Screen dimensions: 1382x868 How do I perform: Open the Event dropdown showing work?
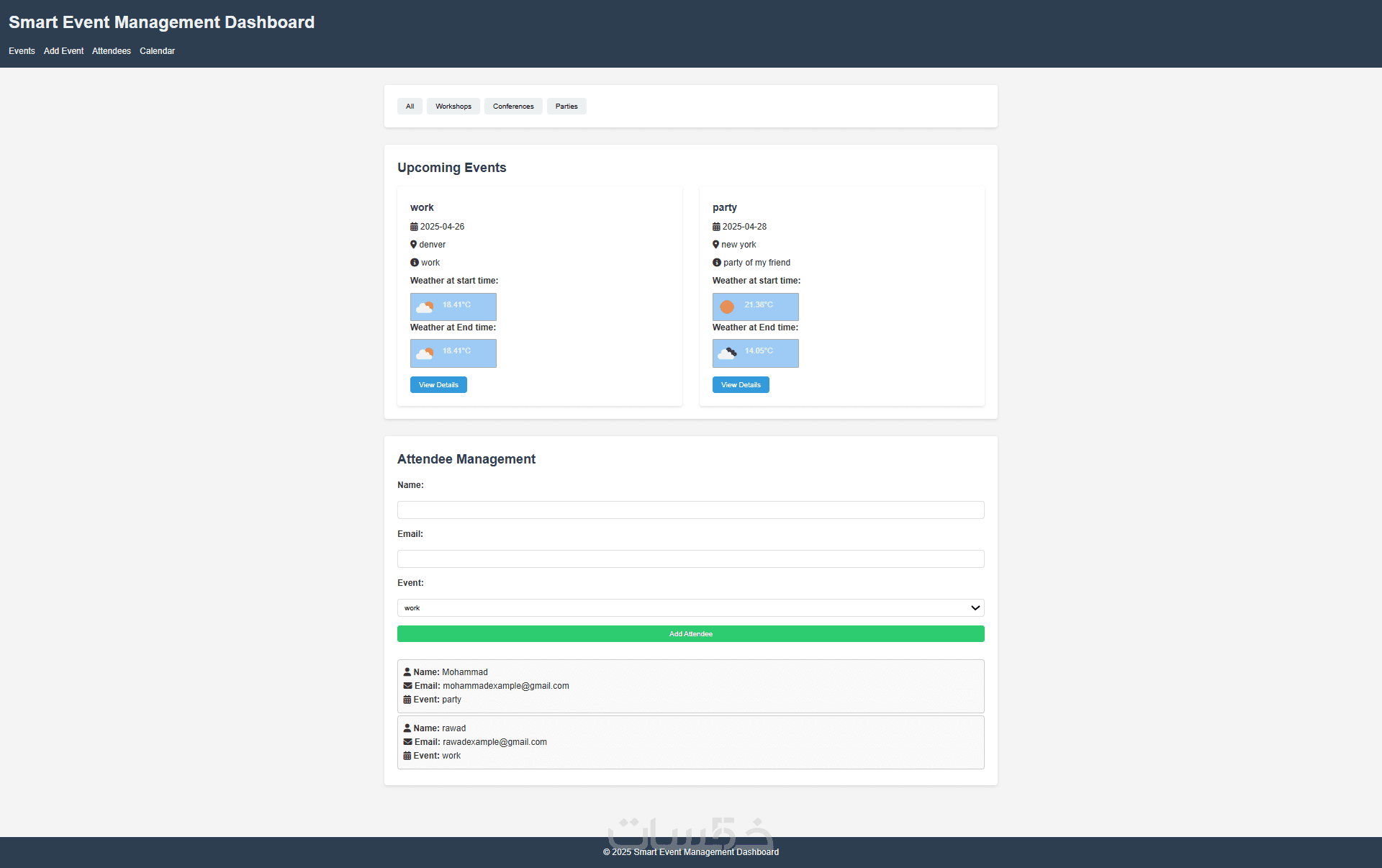coord(690,608)
